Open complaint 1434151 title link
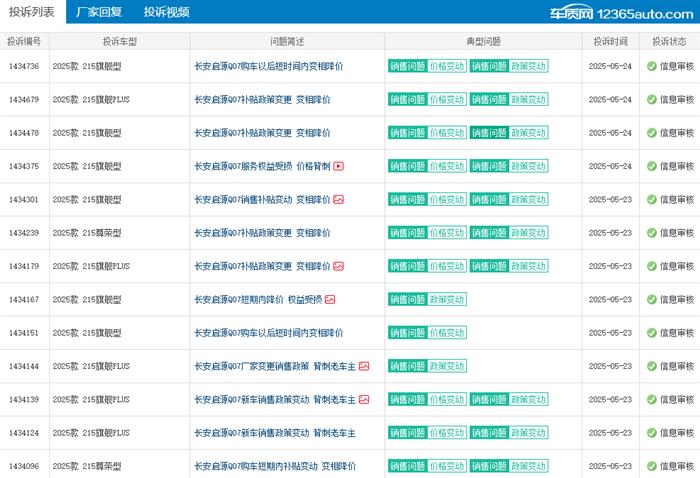The height and width of the screenshot is (478, 700). (268, 333)
